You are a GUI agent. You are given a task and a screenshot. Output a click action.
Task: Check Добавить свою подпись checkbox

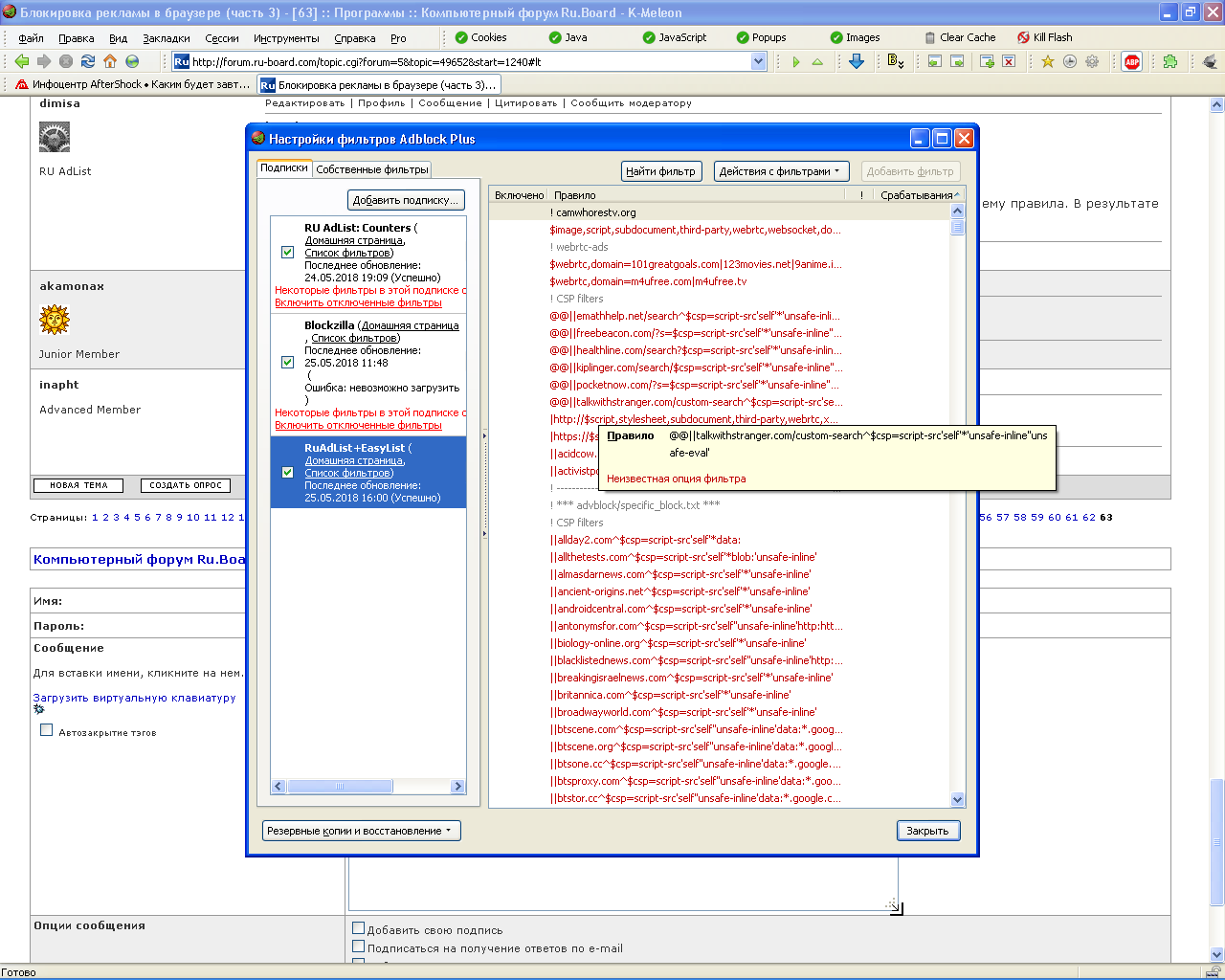(358, 927)
